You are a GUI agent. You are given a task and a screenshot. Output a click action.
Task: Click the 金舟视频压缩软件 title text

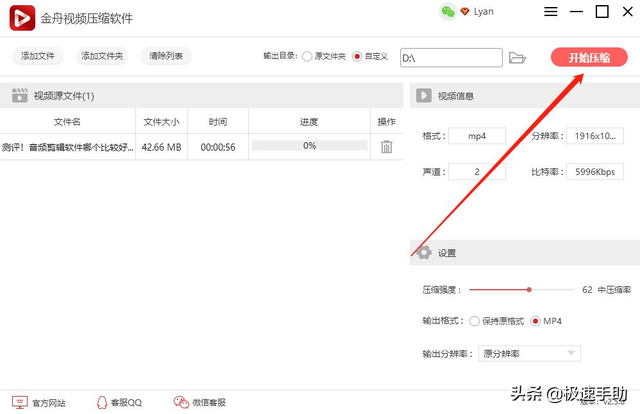[x=87, y=18]
